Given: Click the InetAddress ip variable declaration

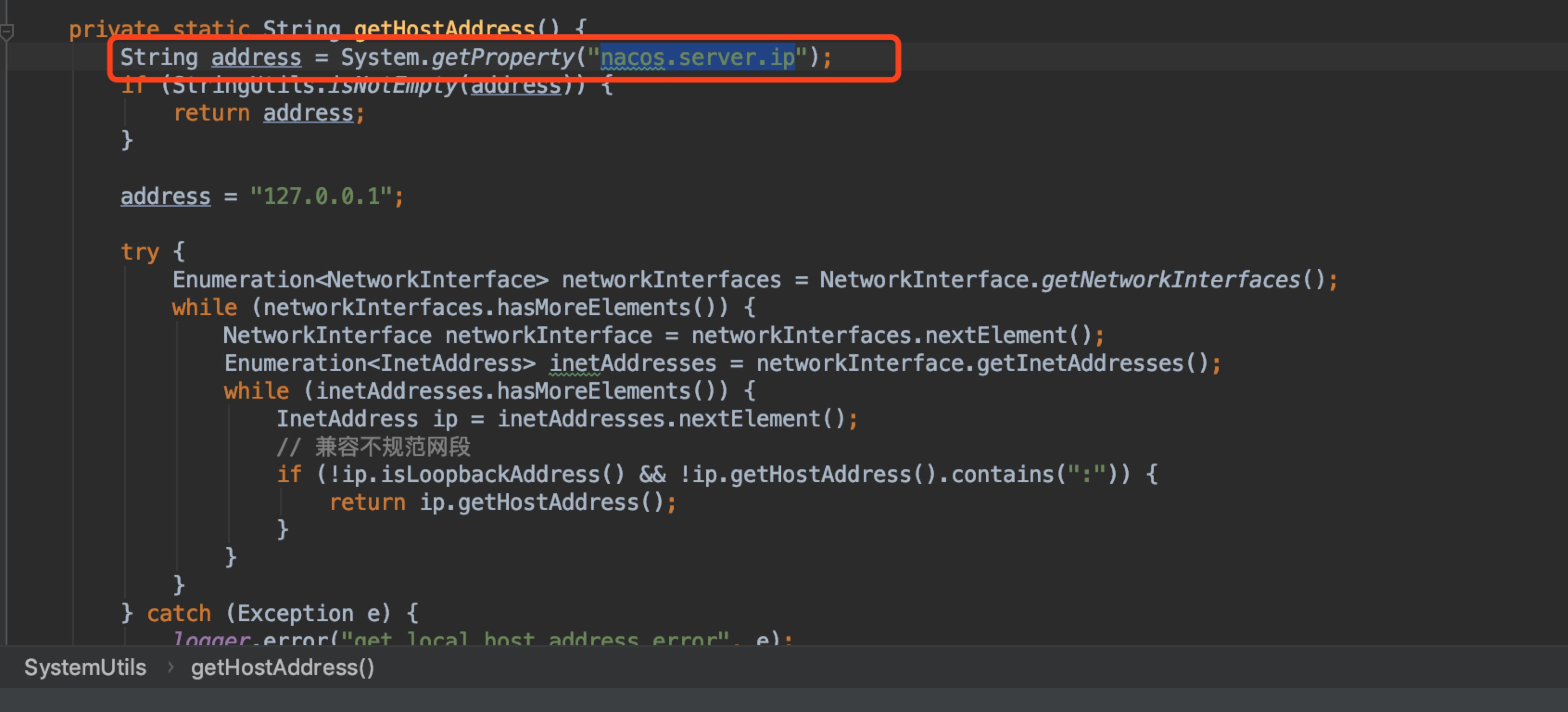Looking at the screenshot, I should coord(367,419).
